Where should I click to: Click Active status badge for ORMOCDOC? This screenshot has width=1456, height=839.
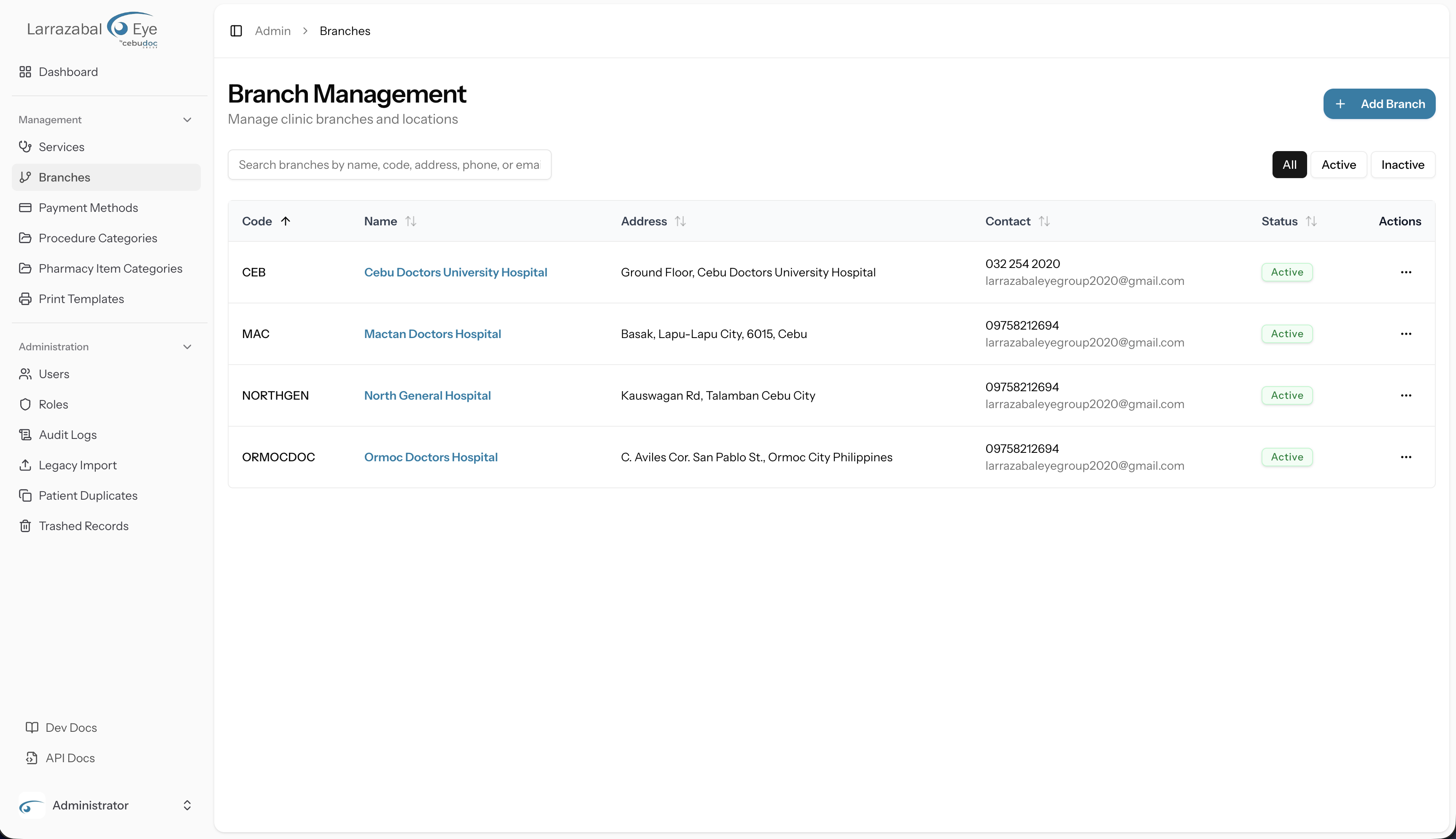(x=1287, y=457)
